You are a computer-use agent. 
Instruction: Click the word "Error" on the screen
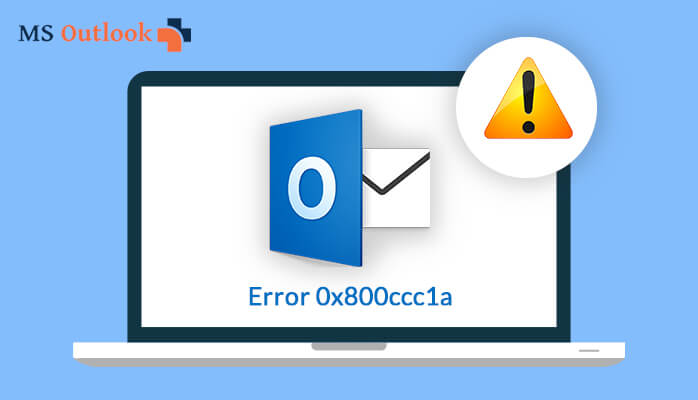tap(279, 297)
